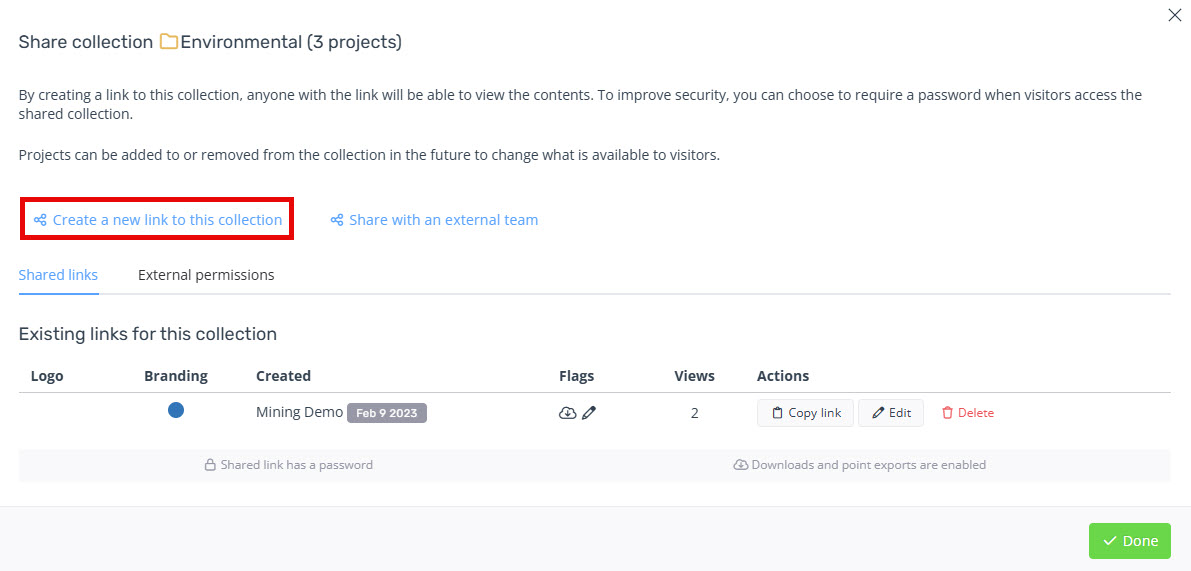Copy the Mining Demo share link
This screenshot has width=1191, height=571.
(x=805, y=413)
